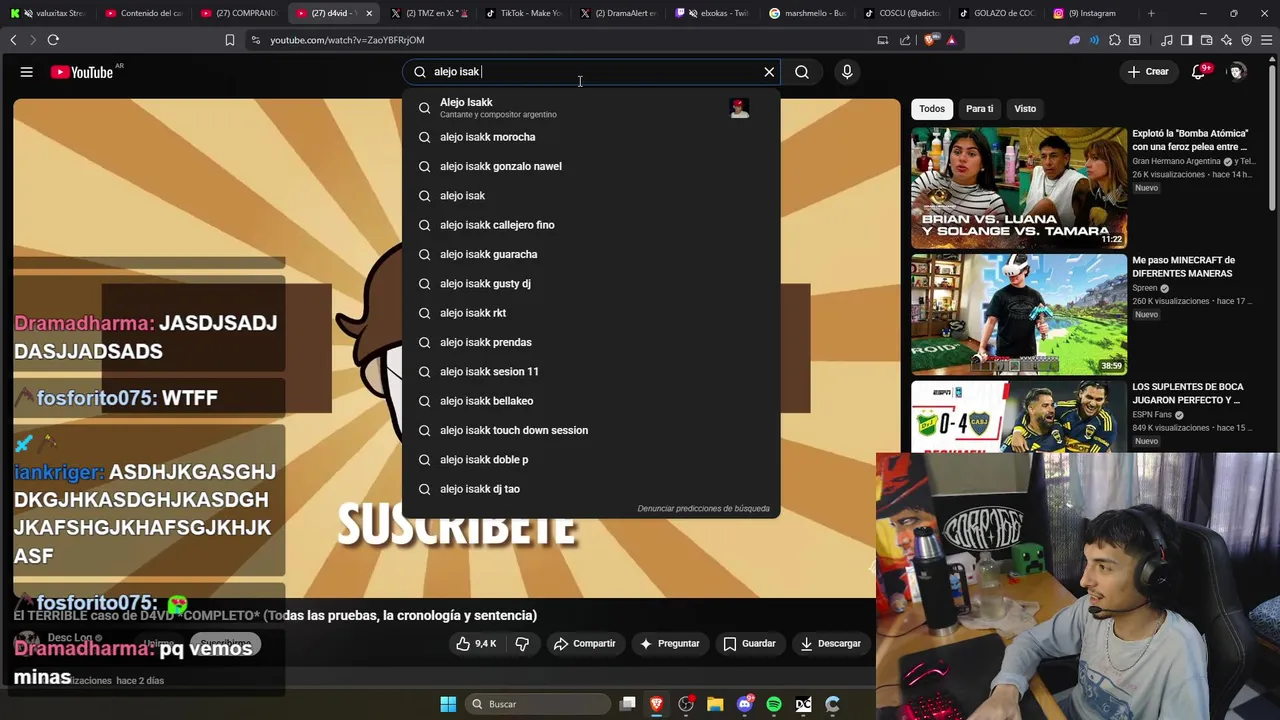
Task: Switch to the TikTok browser tab
Action: [x=524, y=13]
